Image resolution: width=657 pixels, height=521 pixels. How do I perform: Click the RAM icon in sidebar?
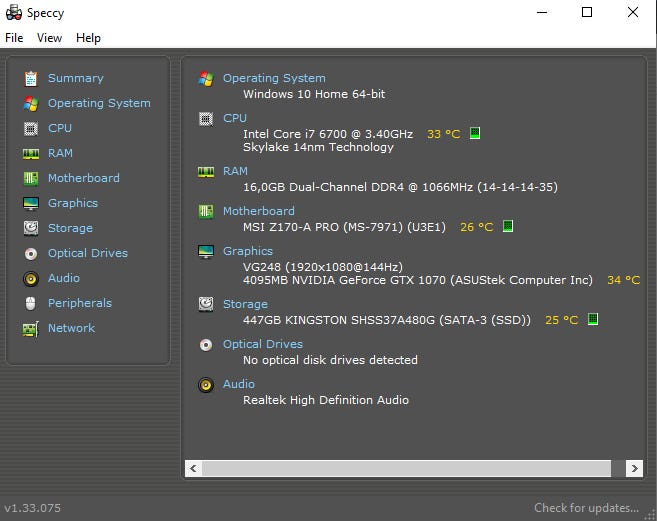coord(30,153)
